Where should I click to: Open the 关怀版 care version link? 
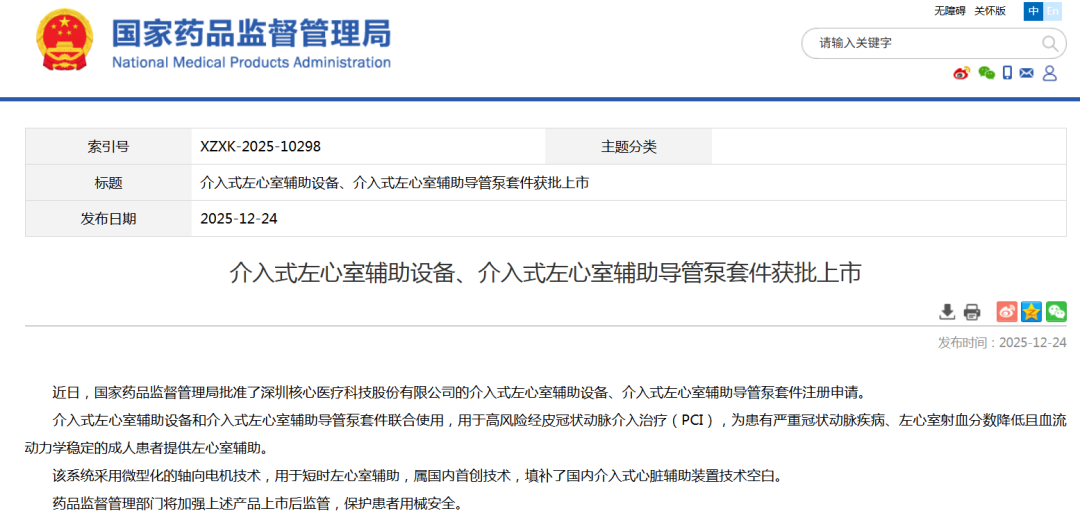coord(990,11)
